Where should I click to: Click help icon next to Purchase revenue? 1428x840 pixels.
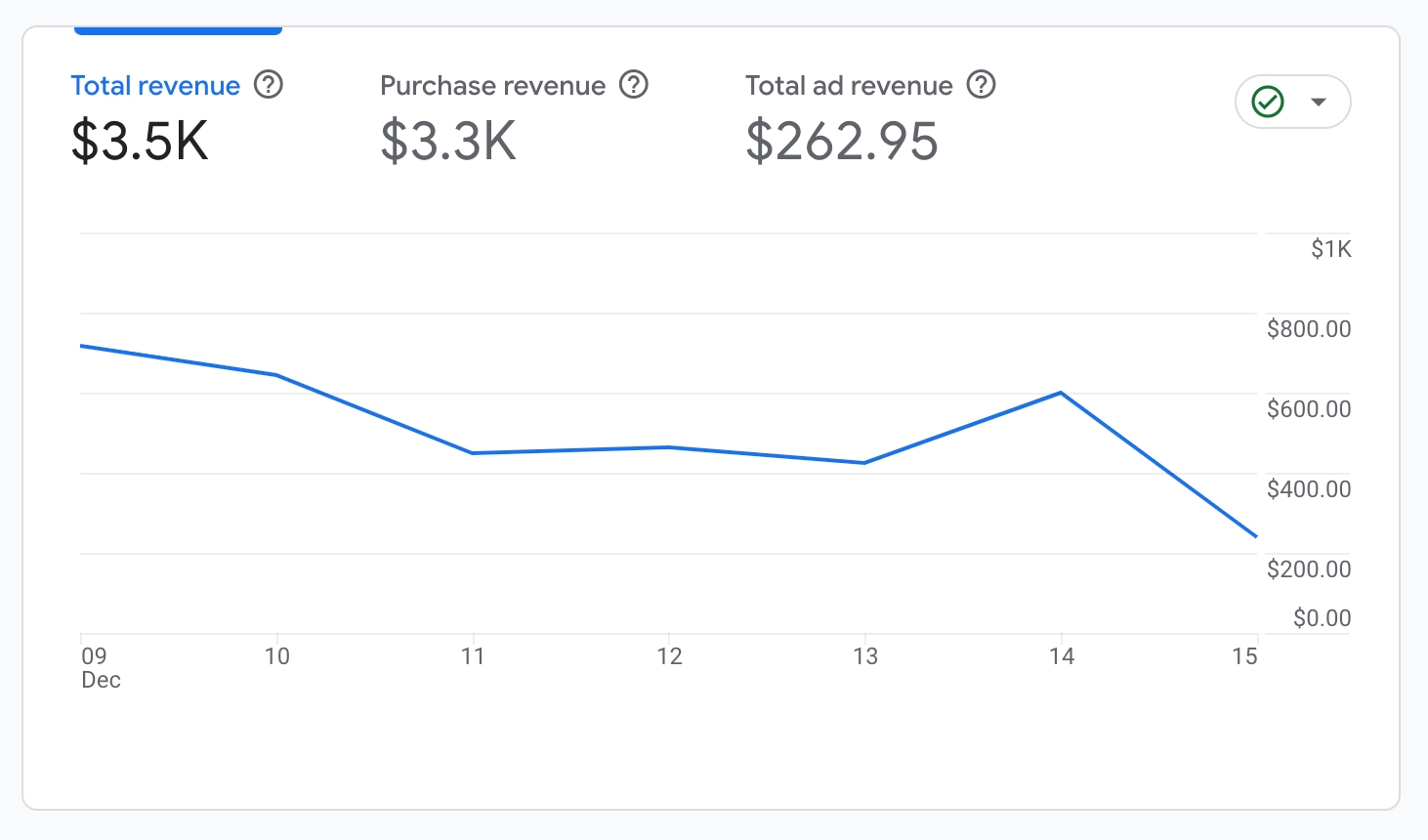[634, 85]
